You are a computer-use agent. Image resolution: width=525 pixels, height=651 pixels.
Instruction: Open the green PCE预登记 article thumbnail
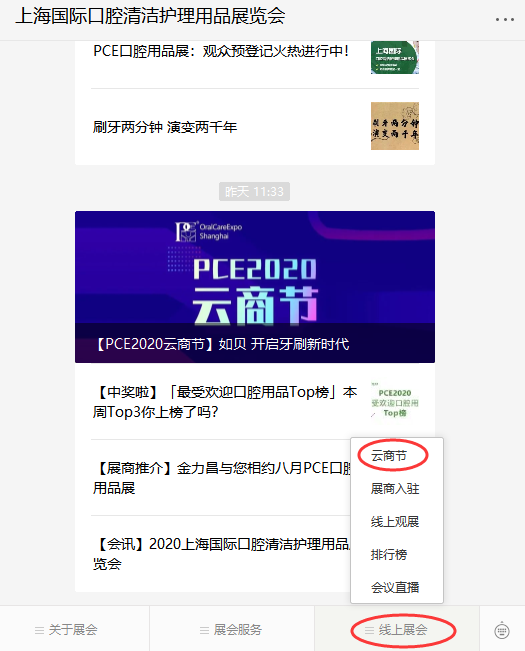coord(395,57)
